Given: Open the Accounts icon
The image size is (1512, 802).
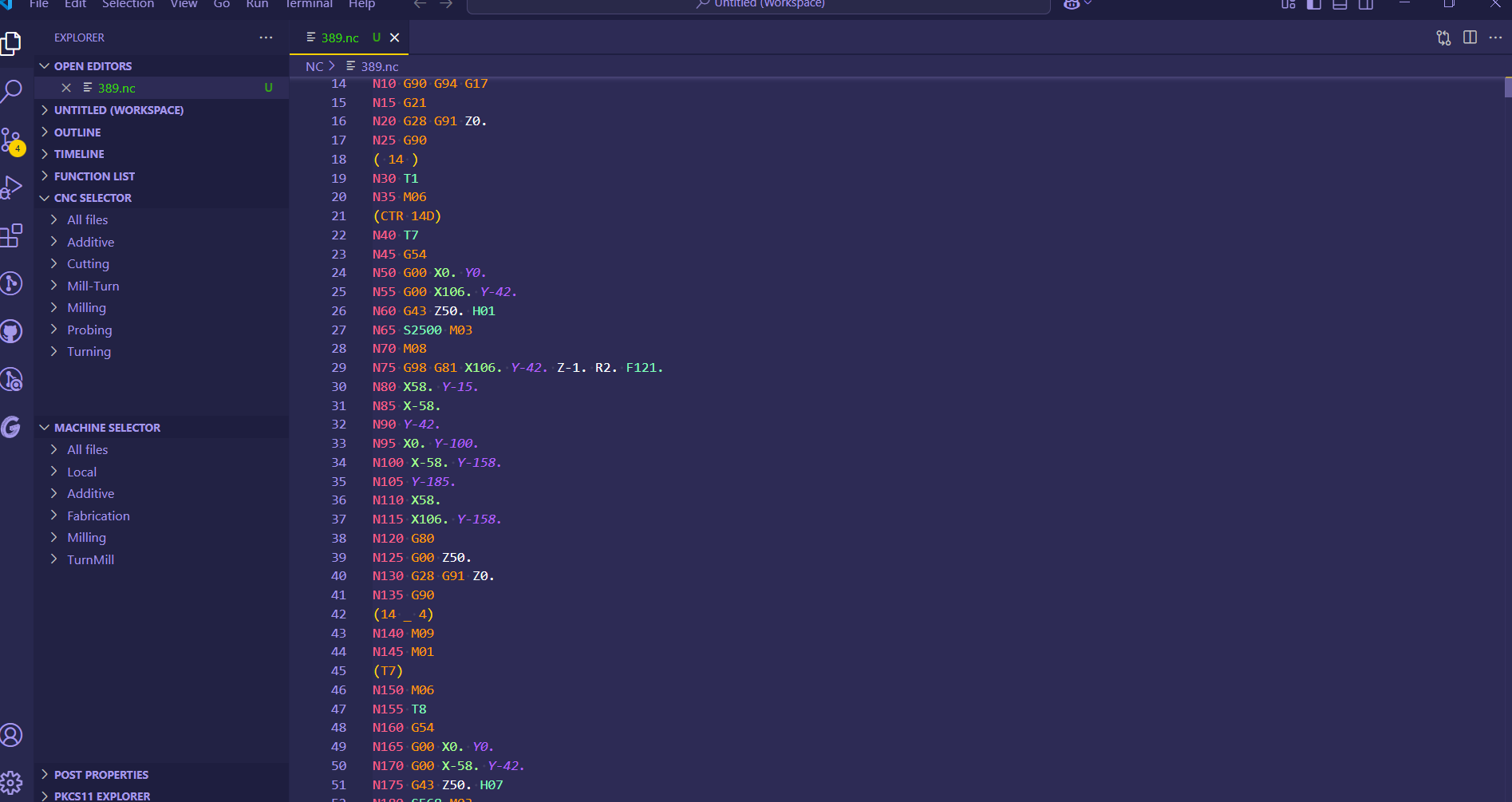Looking at the screenshot, I should [x=12, y=735].
